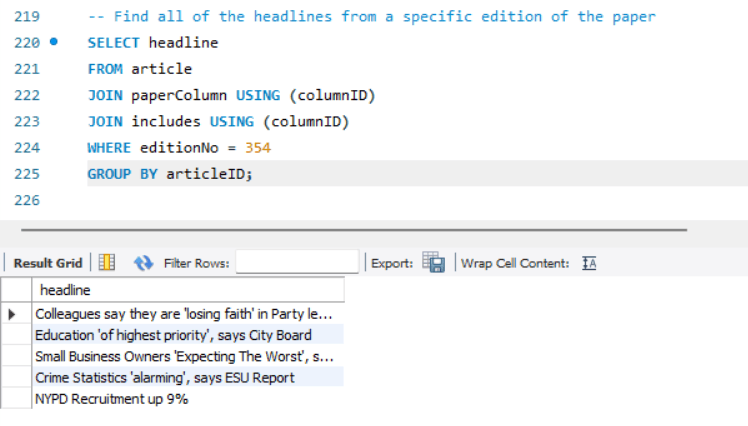This screenshot has height=426, width=748.
Task: Click the Export label
Action: pos(392,263)
